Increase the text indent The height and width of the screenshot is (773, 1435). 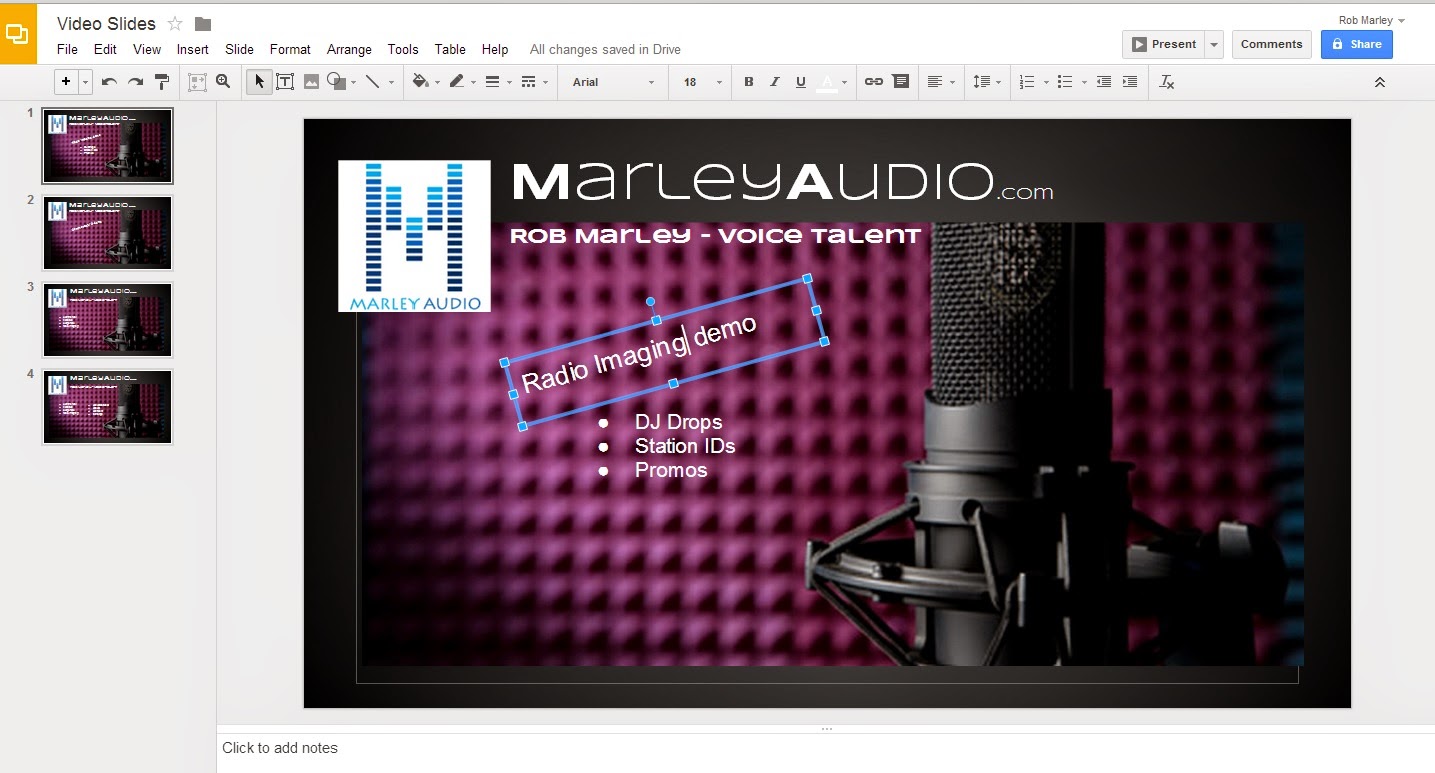pos(1130,82)
